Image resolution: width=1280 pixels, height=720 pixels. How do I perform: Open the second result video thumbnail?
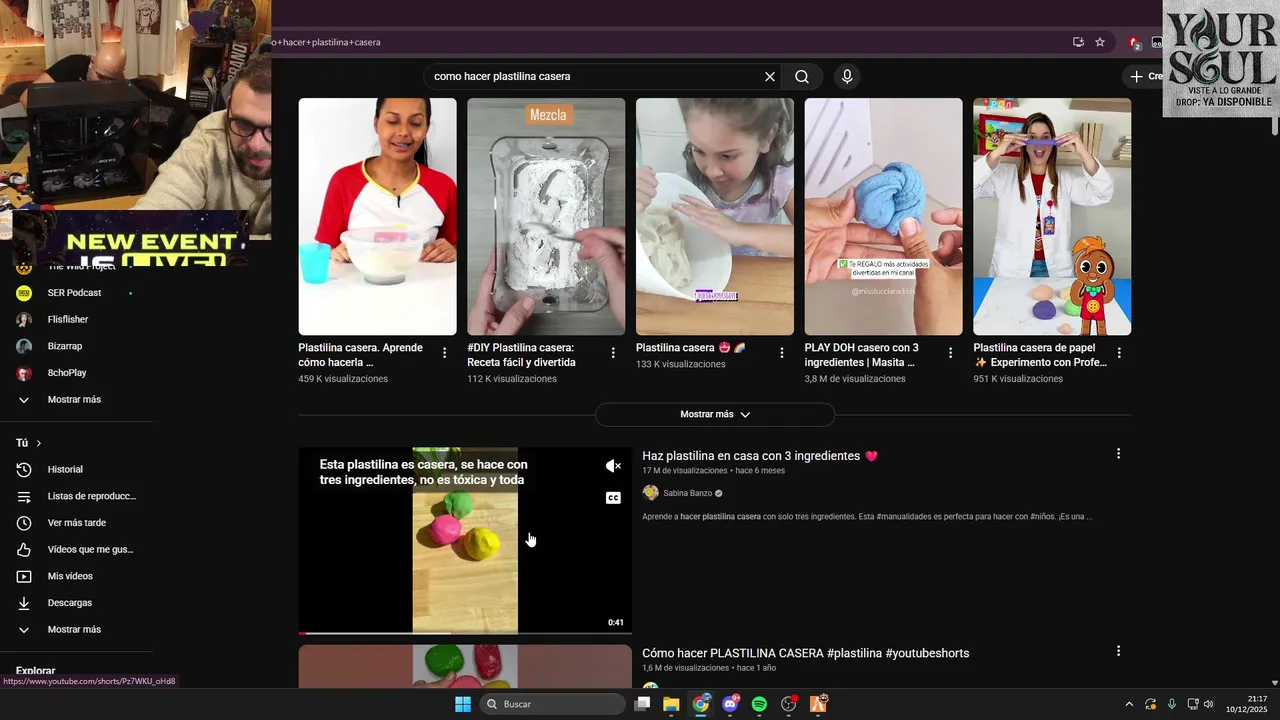click(x=465, y=665)
